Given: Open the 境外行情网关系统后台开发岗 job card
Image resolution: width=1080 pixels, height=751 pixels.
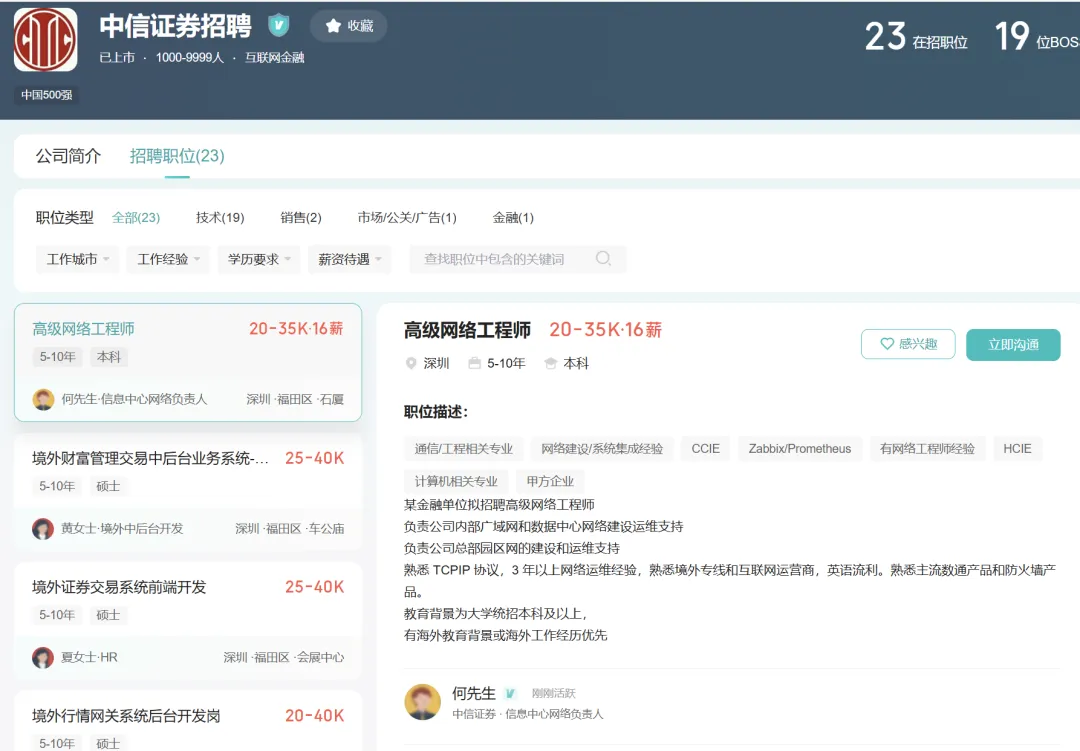Looking at the screenshot, I should tap(188, 721).
